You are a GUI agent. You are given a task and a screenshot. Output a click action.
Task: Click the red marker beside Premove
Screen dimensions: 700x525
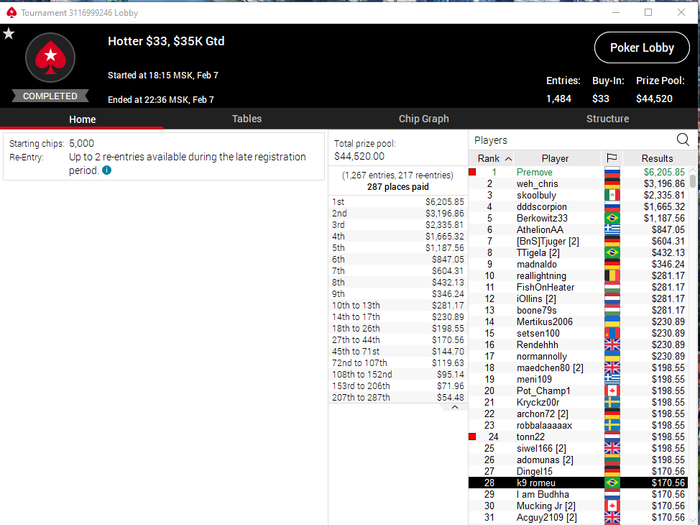tap(472, 172)
